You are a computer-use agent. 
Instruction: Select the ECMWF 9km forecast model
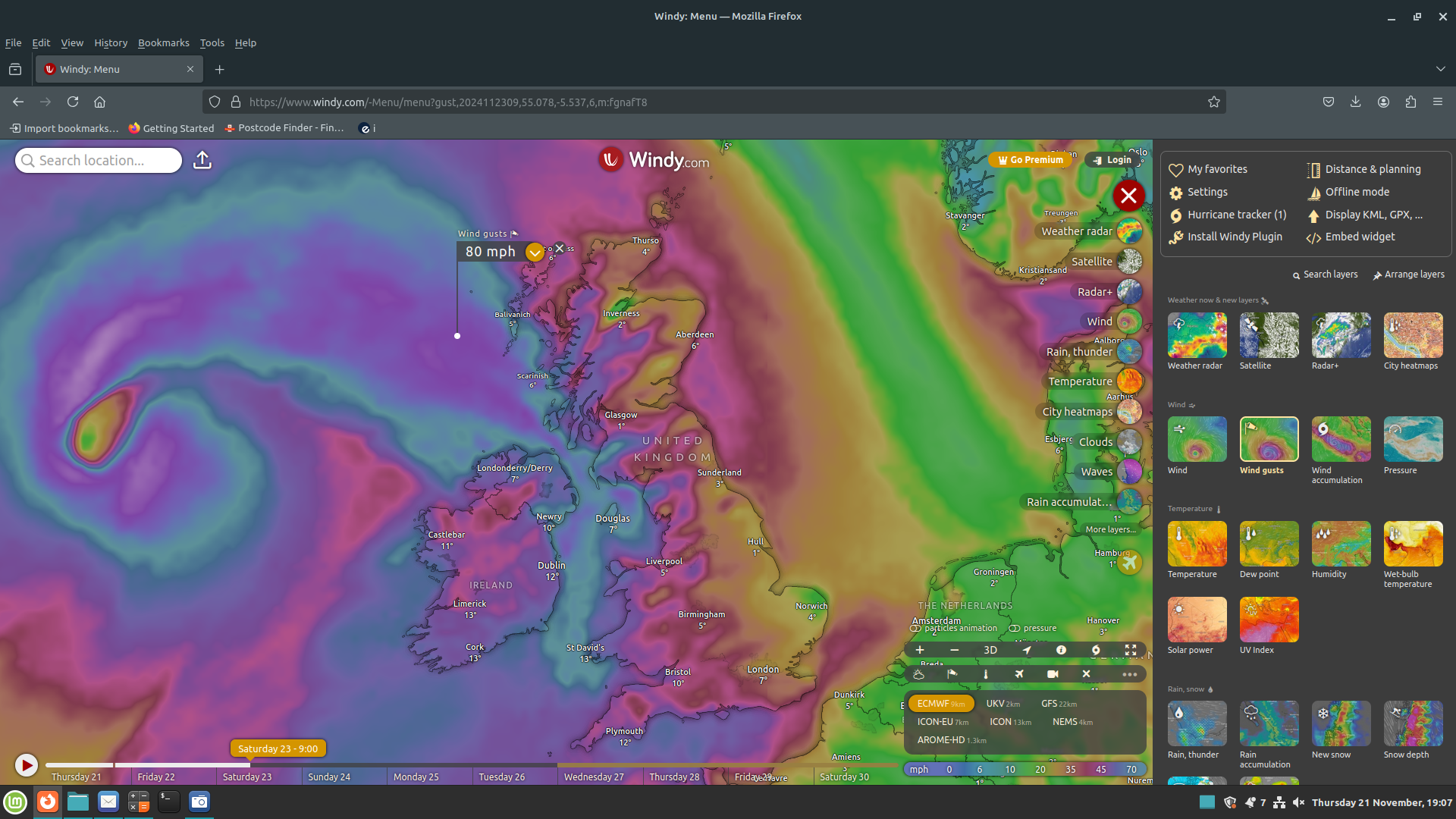[940, 704]
